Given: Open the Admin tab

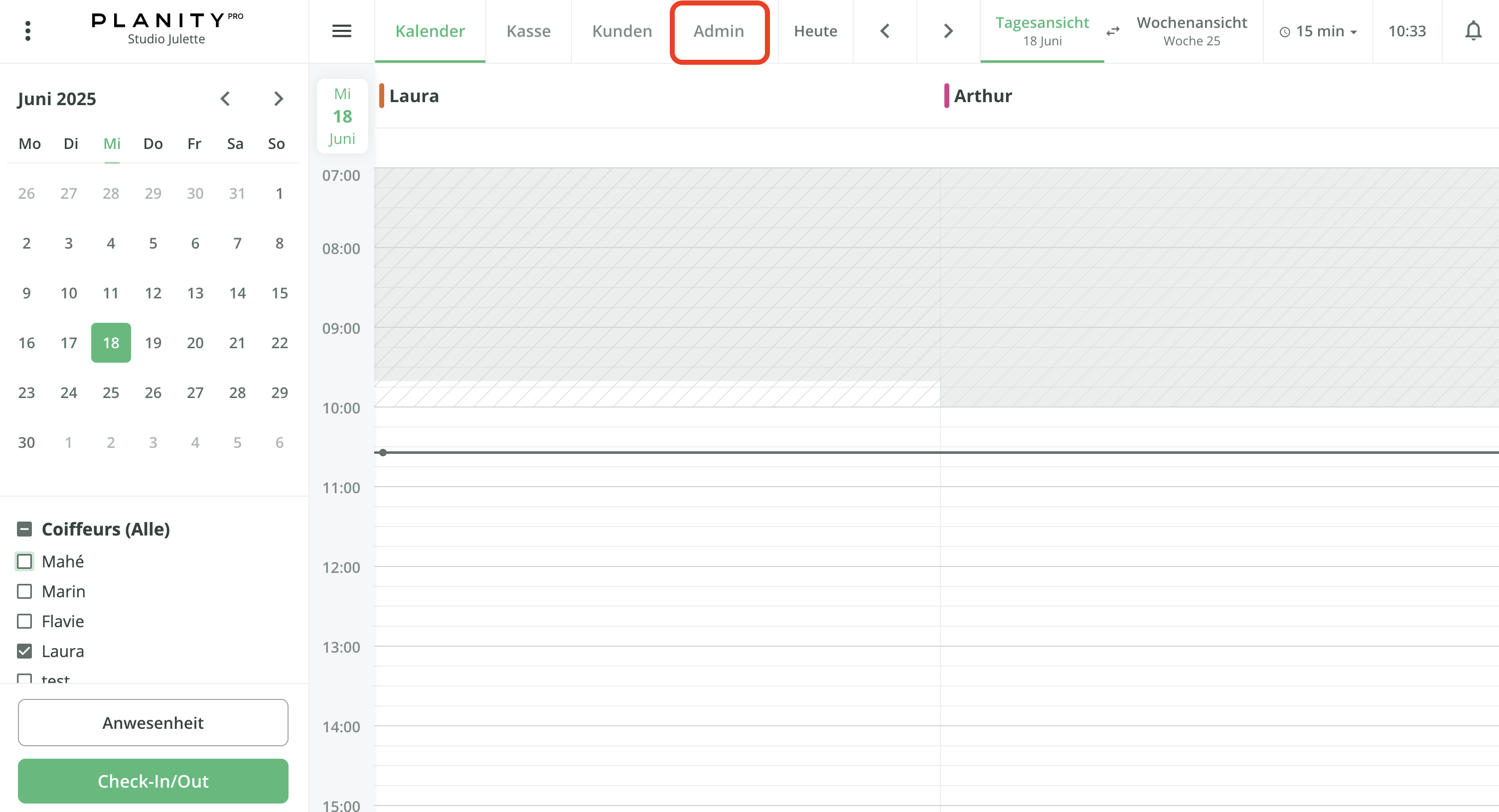Looking at the screenshot, I should [719, 31].
